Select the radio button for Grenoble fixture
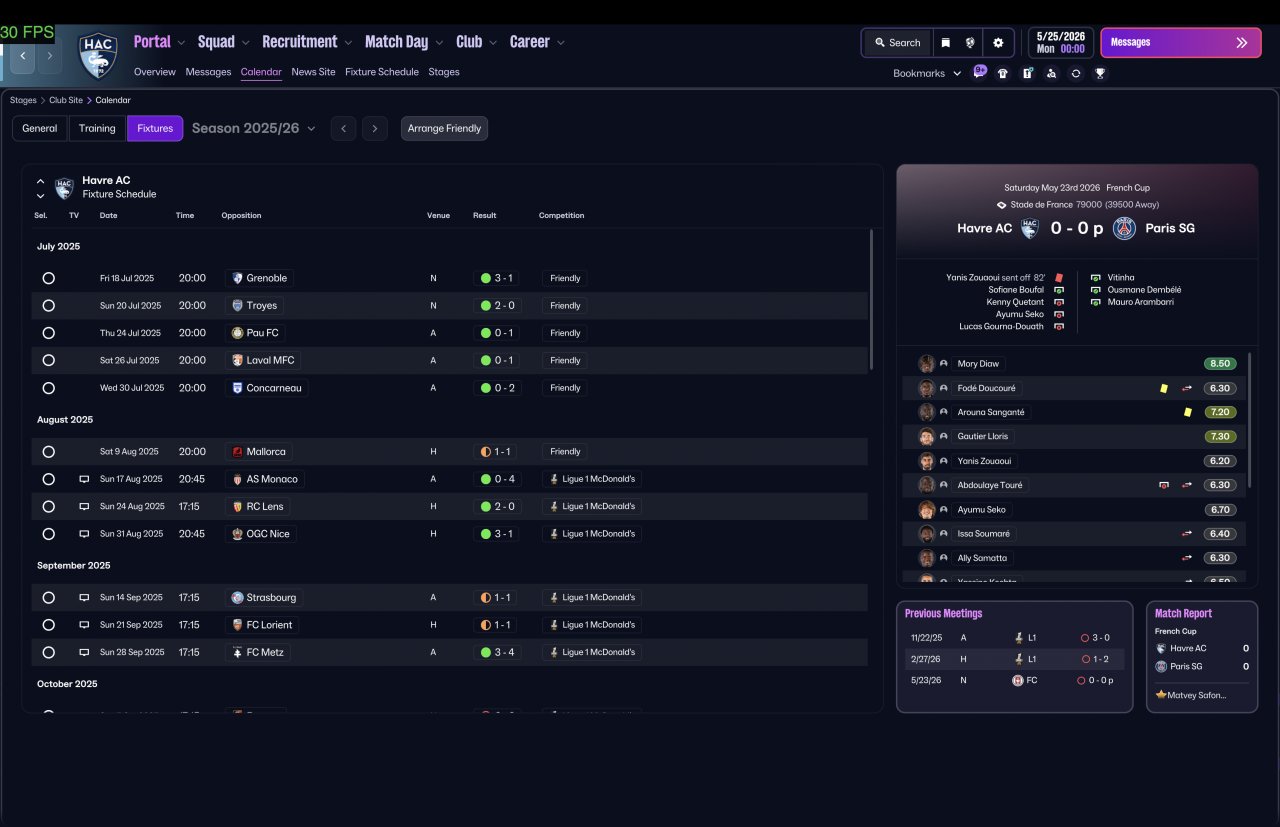1280x827 pixels. [x=48, y=278]
